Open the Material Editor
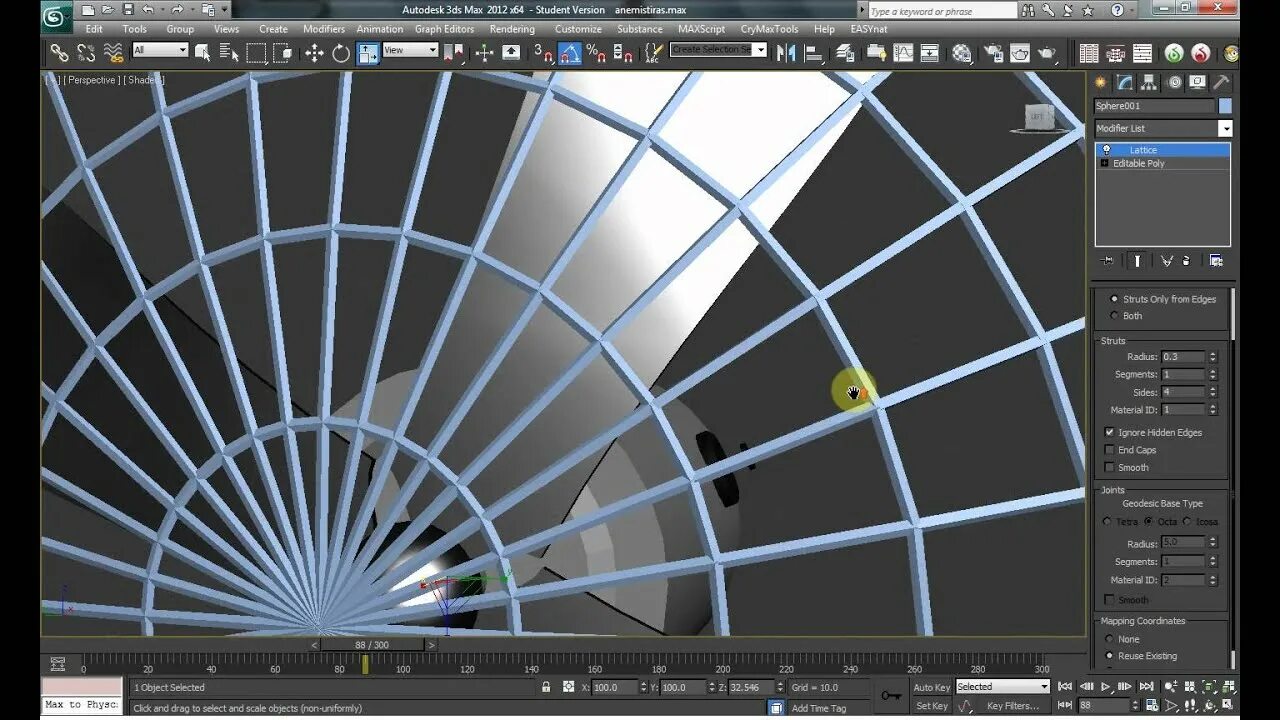This screenshot has height=720, width=1280. pyautogui.click(x=961, y=53)
